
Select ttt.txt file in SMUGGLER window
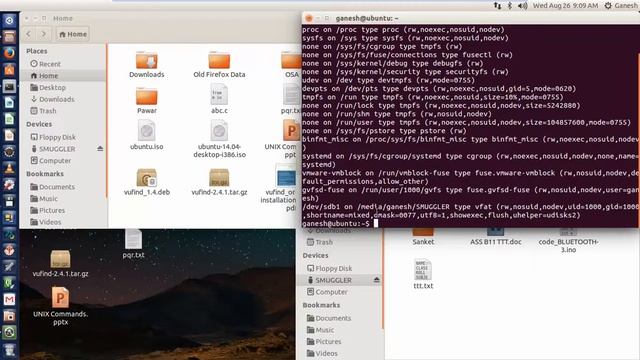pyautogui.click(x=423, y=274)
